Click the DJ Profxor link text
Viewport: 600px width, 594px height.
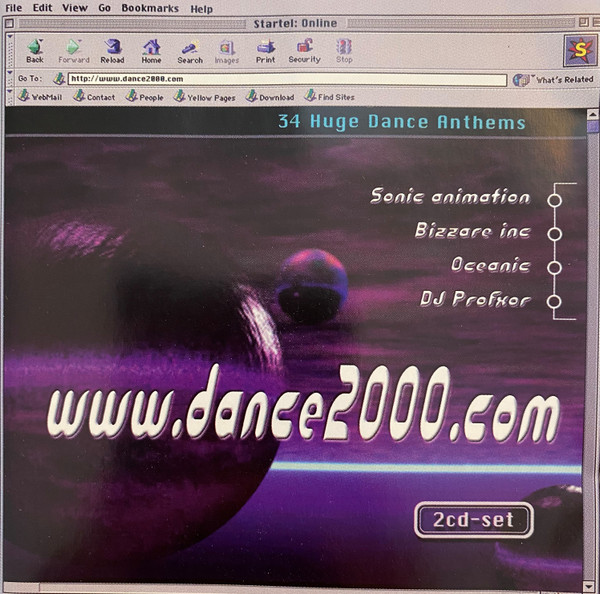pos(476,299)
